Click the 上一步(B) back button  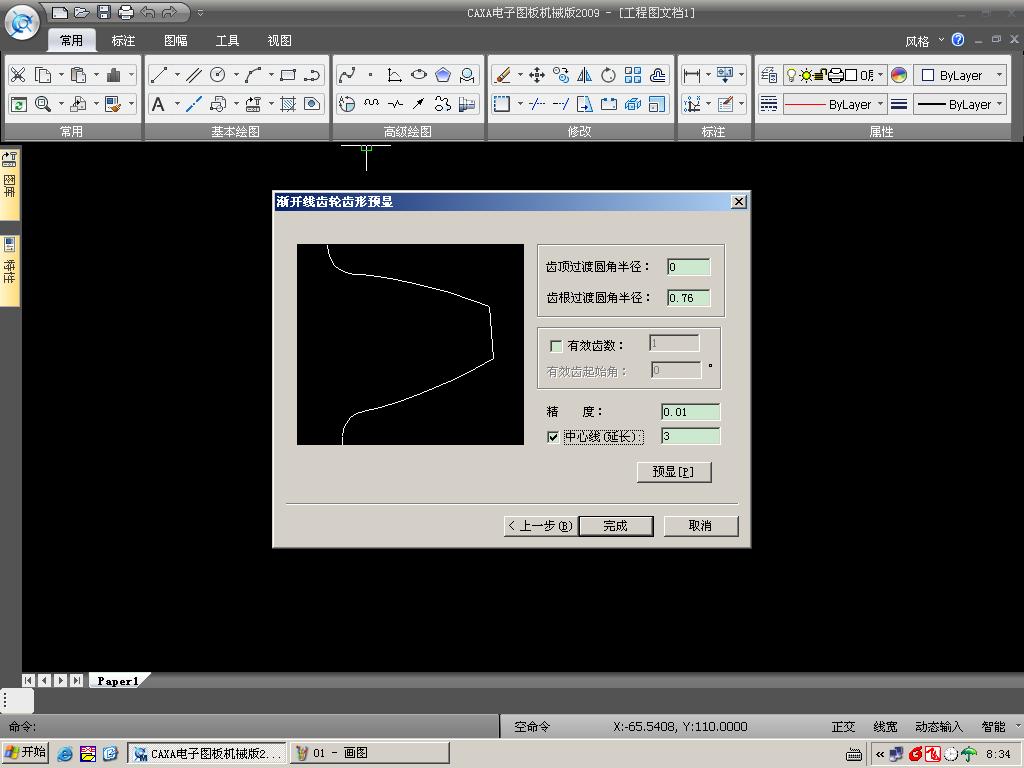click(539, 526)
